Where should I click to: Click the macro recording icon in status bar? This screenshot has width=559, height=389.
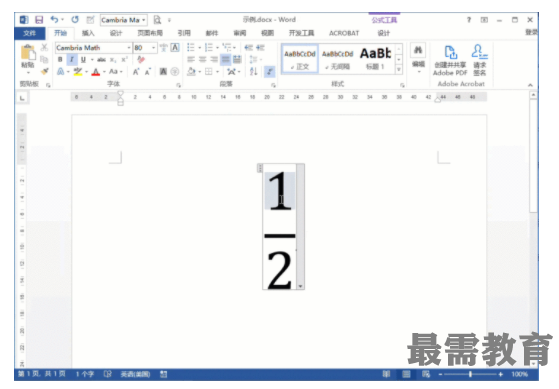tap(164, 374)
